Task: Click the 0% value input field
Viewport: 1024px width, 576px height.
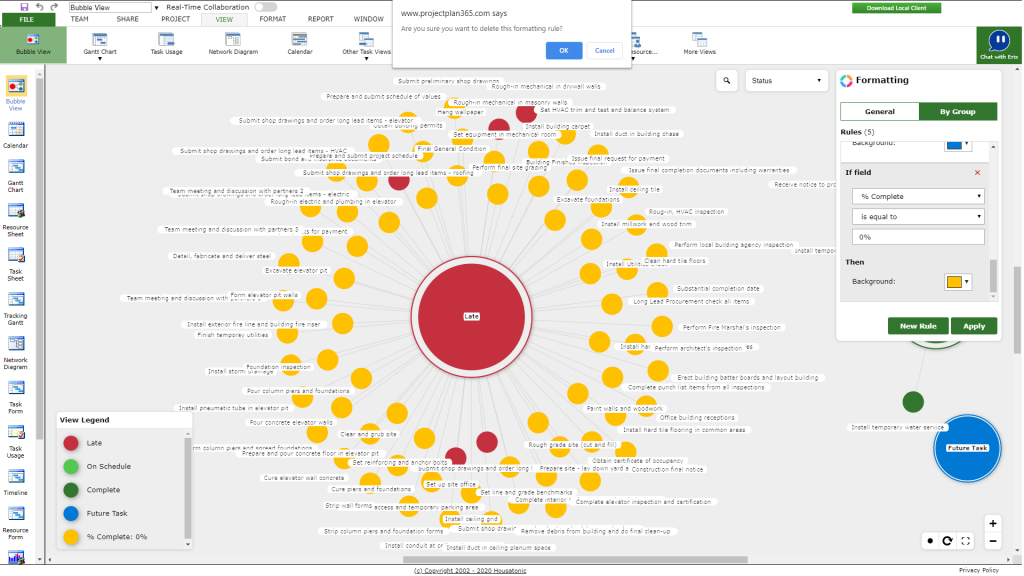Action: [x=918, y=237]
